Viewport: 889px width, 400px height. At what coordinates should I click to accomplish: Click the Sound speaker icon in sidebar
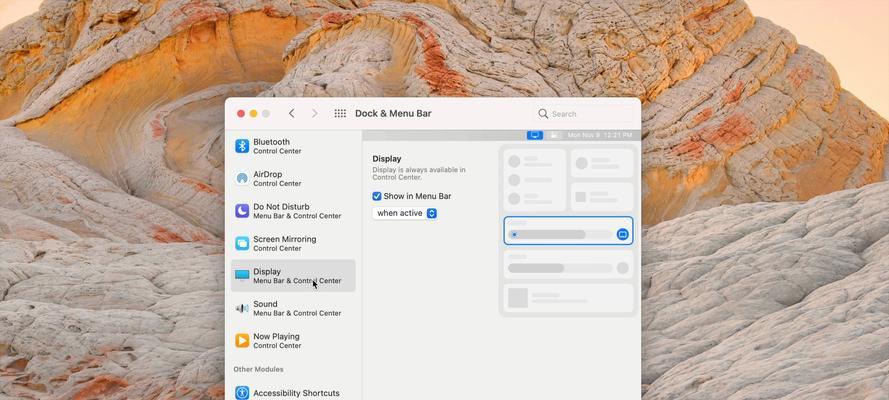point(242,308)
